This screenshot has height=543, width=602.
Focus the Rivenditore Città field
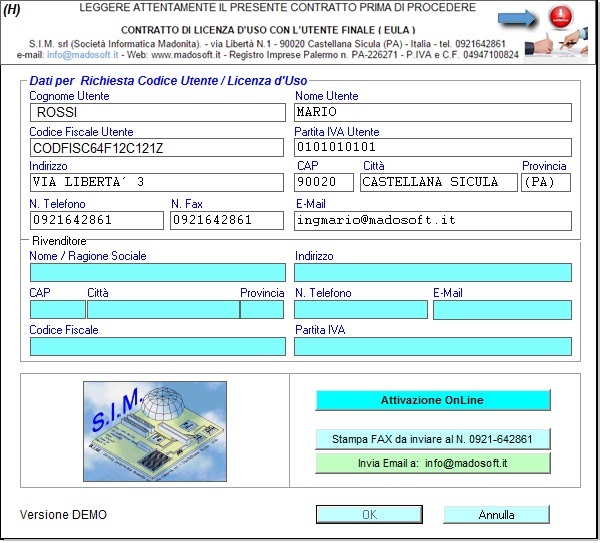tap(164, 310)
